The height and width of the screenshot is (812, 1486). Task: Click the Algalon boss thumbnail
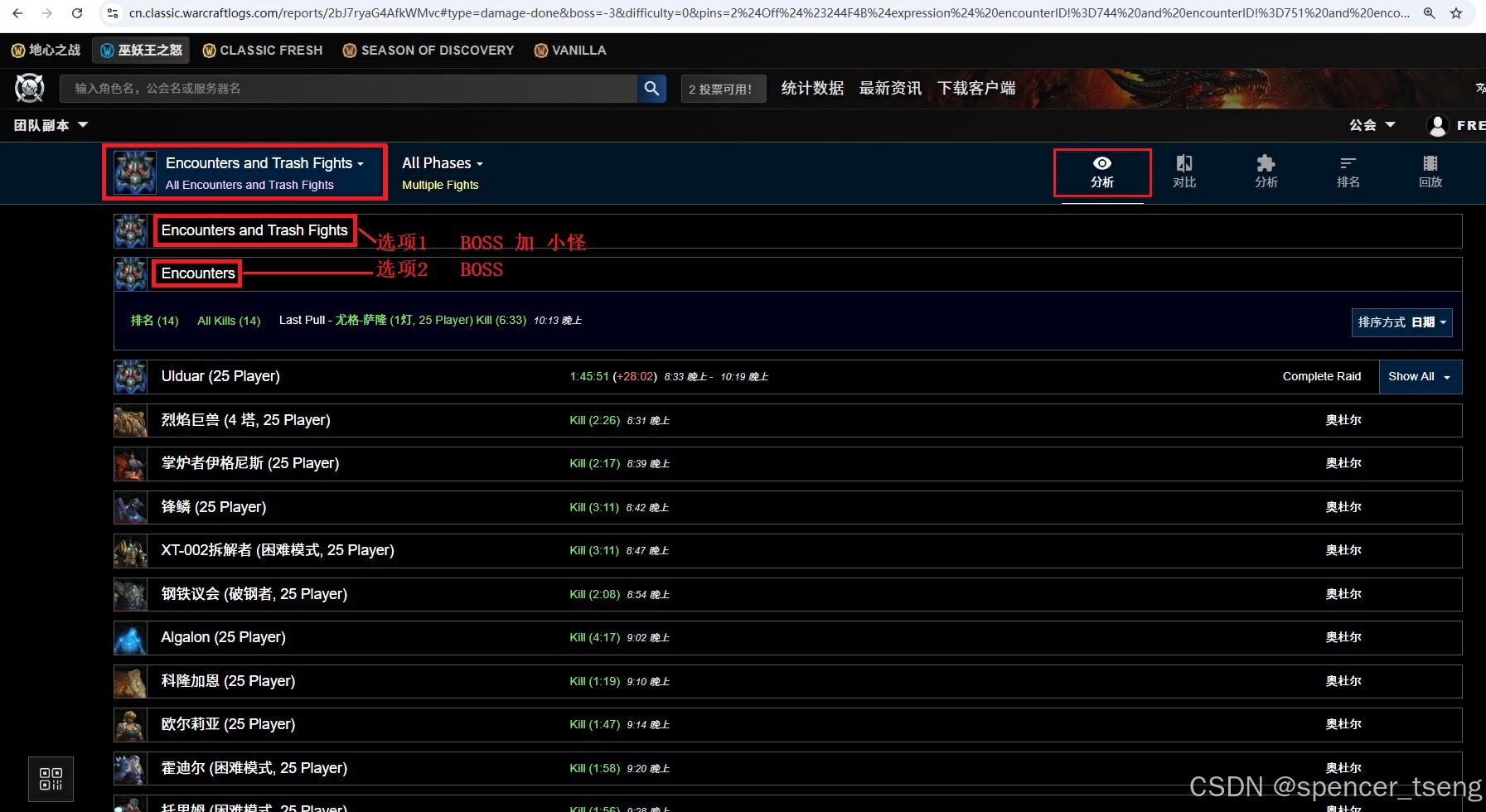click(x=131, y=638)
